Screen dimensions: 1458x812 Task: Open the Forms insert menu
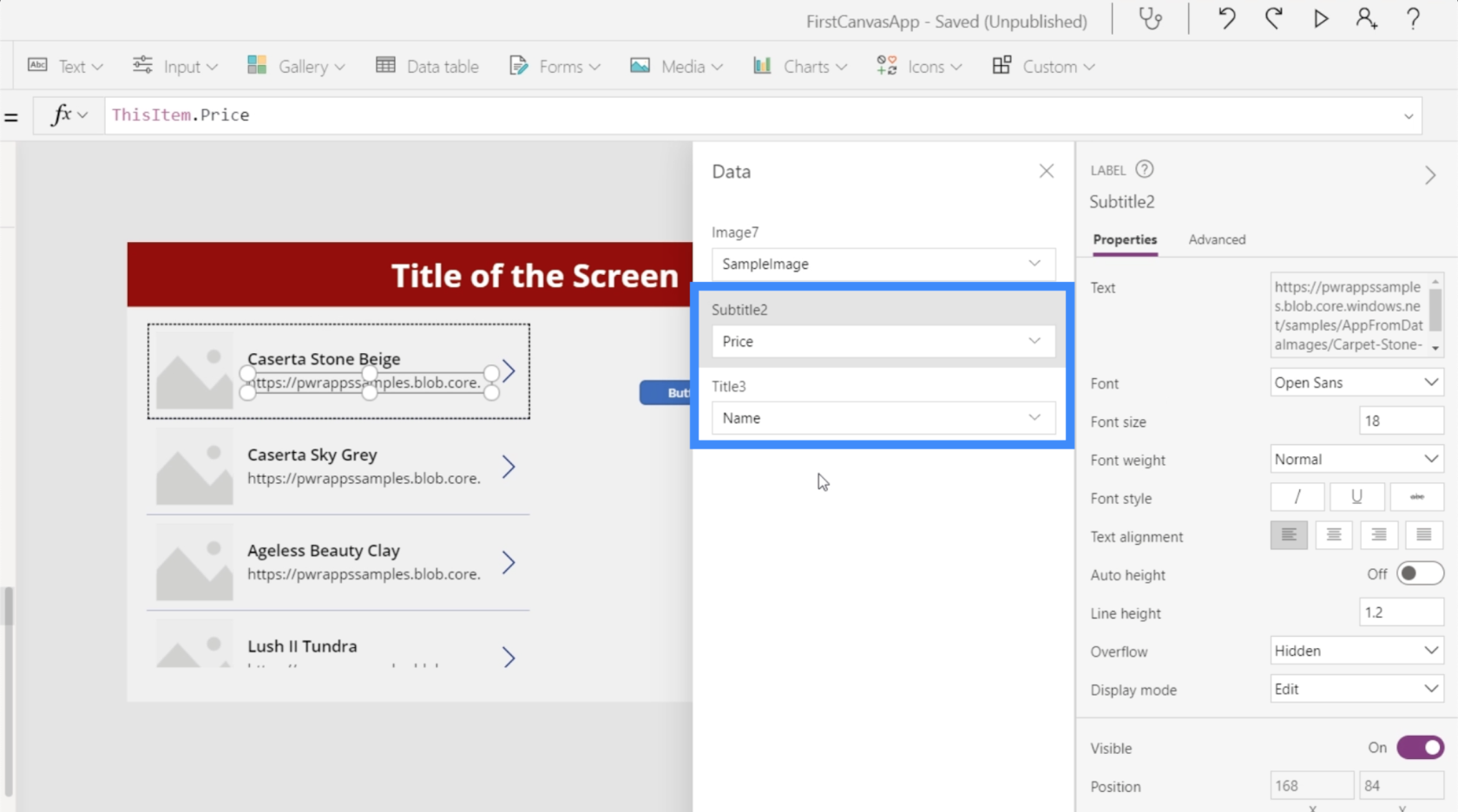[x=555, y=66]
